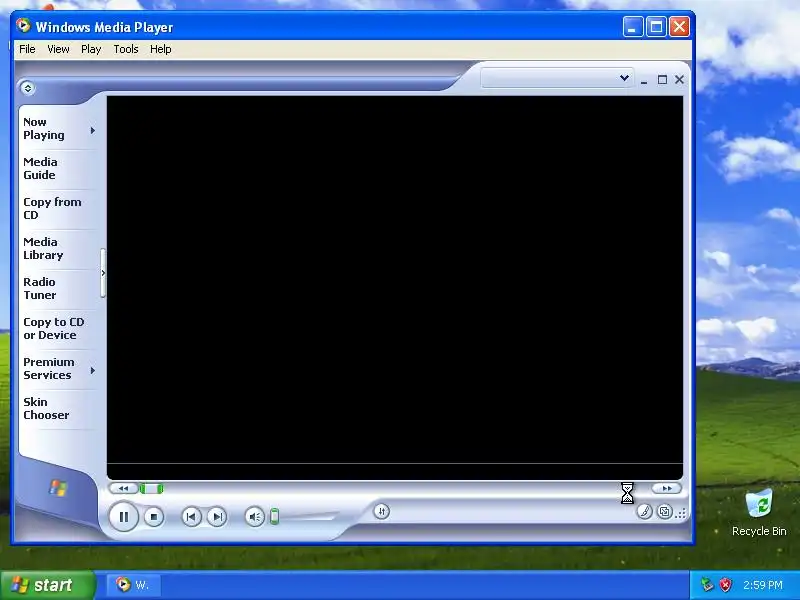Open the File menu
This screenshot has width=800, height=600.
[x=27, y=49]
